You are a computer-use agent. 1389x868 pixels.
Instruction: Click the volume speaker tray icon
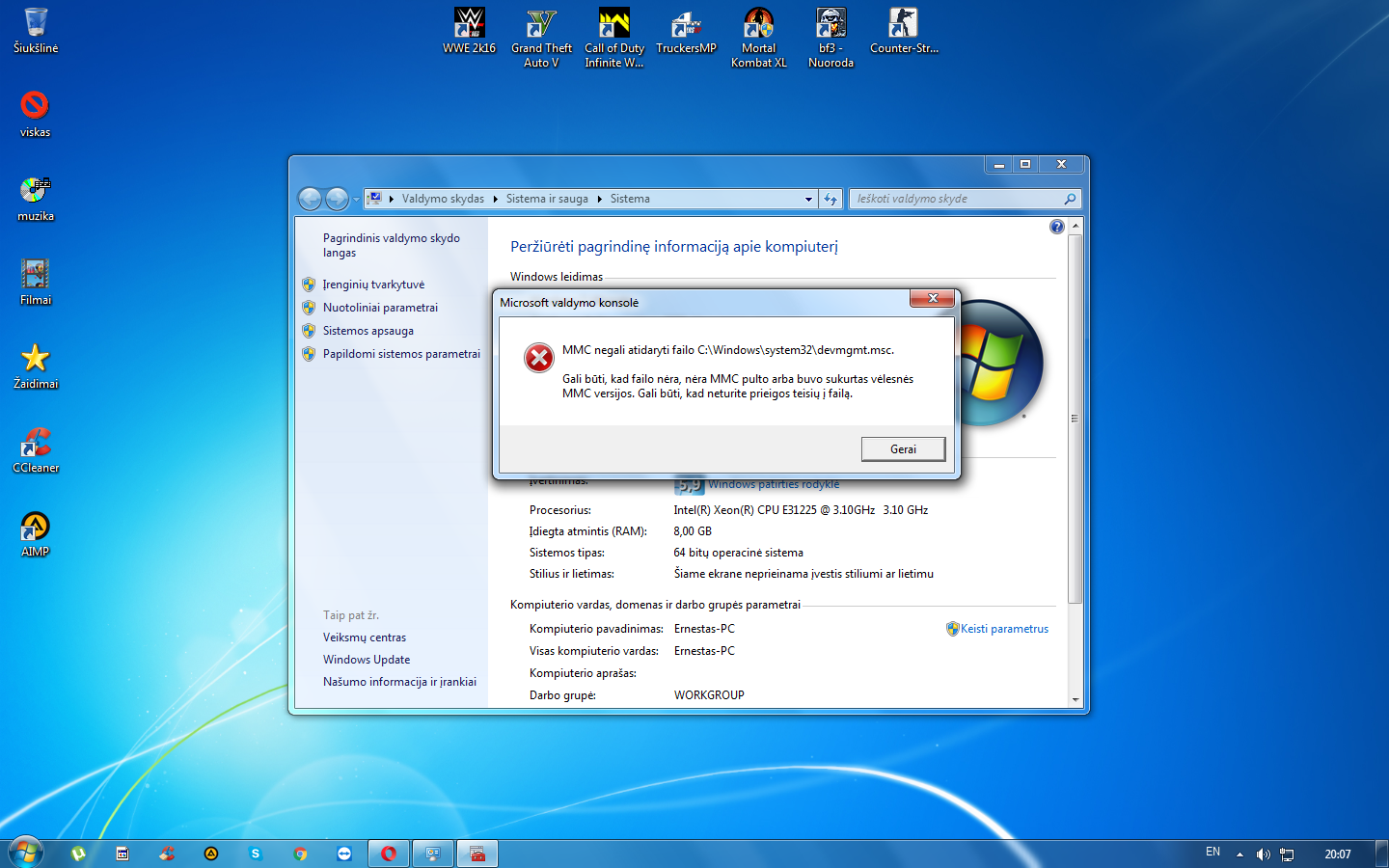tap(1263, 854)
